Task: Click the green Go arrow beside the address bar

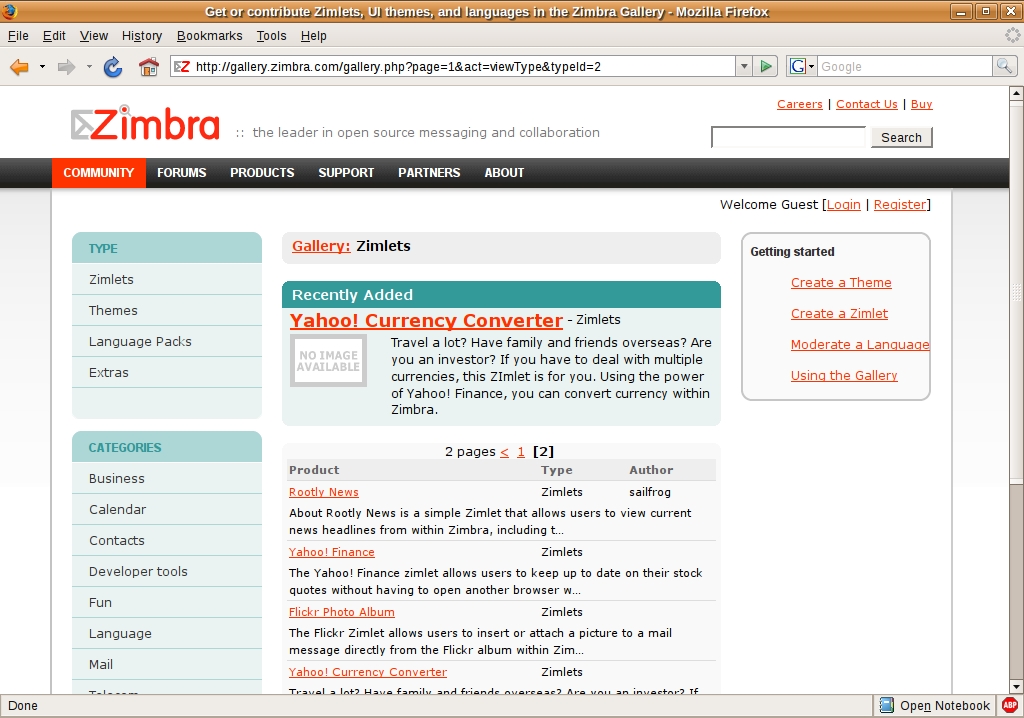Action: coord(765,66)
